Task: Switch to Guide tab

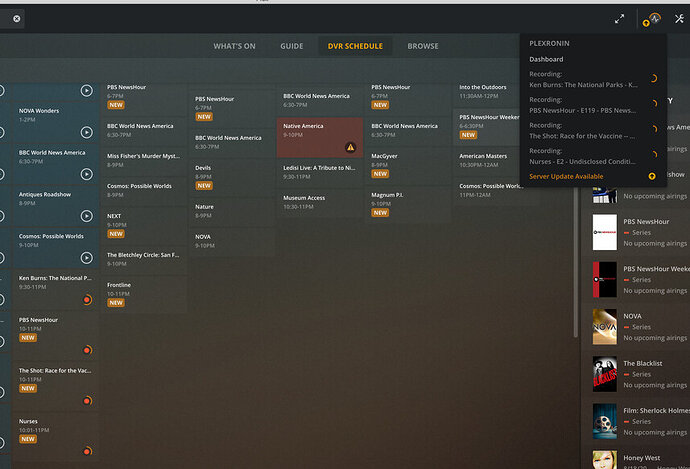Action: coord(291,46)
